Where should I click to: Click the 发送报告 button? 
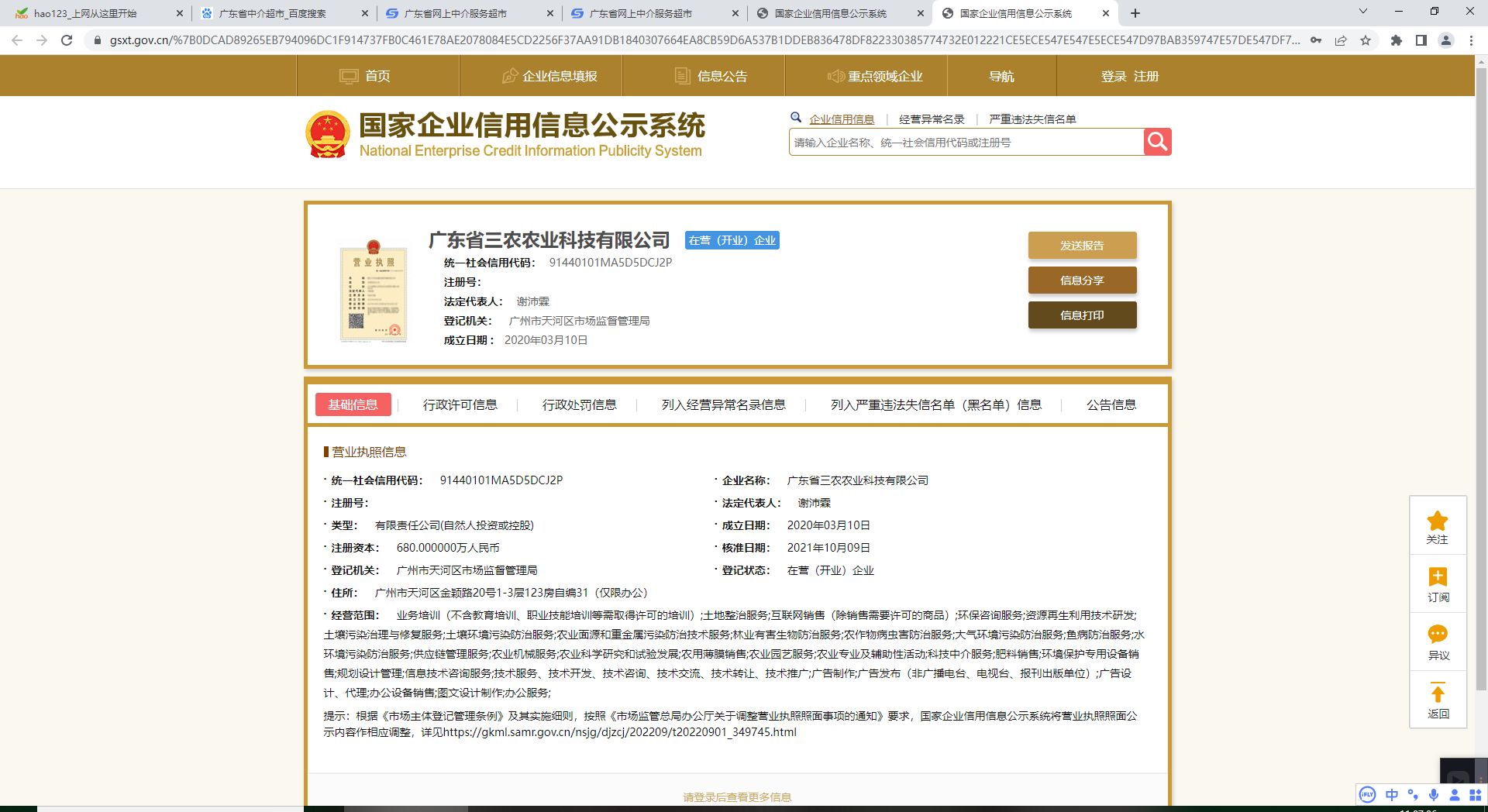coord(1082,245)
